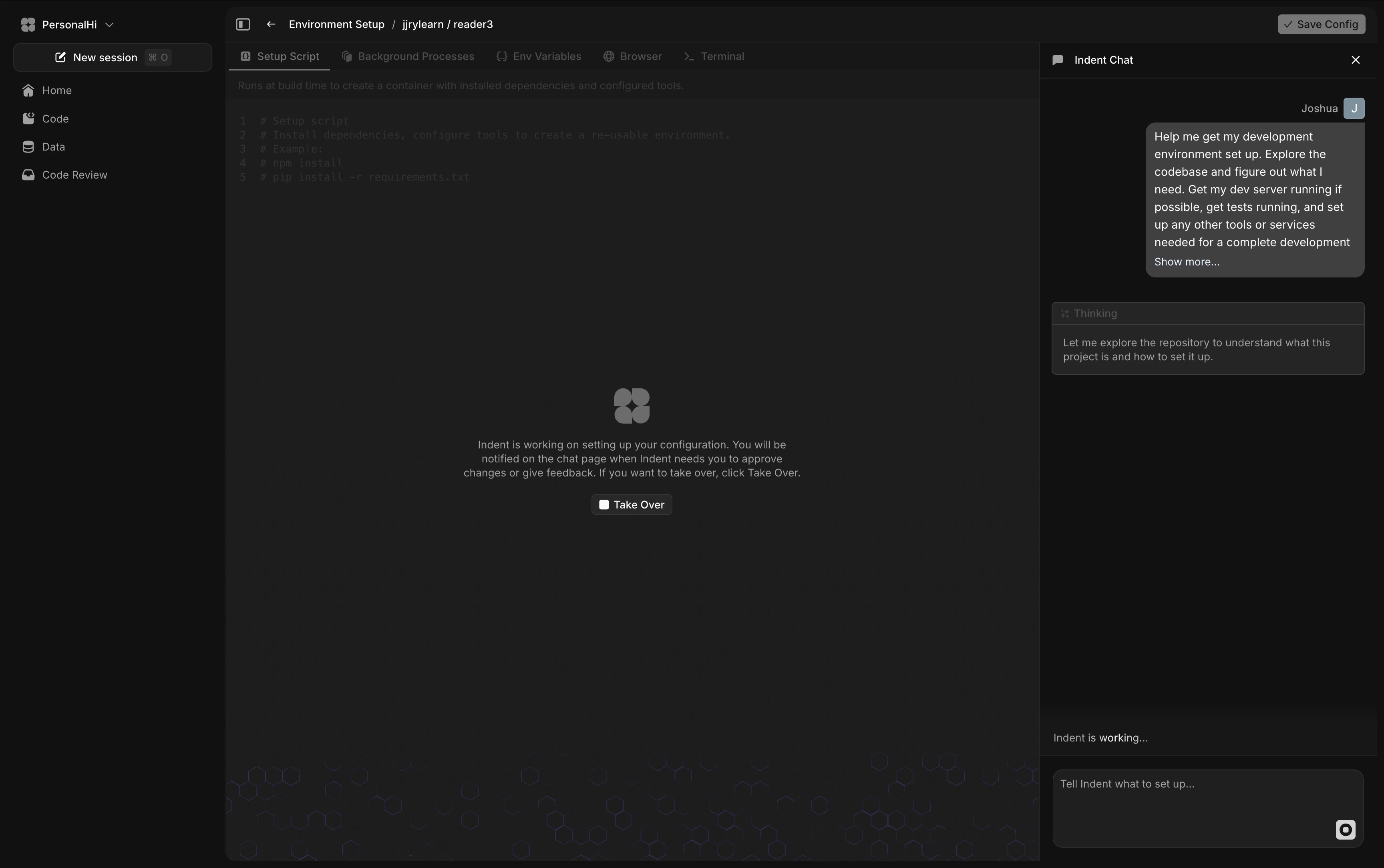
Task: Collapse the sidebar using the panel icon
Action: coord(243,24)
